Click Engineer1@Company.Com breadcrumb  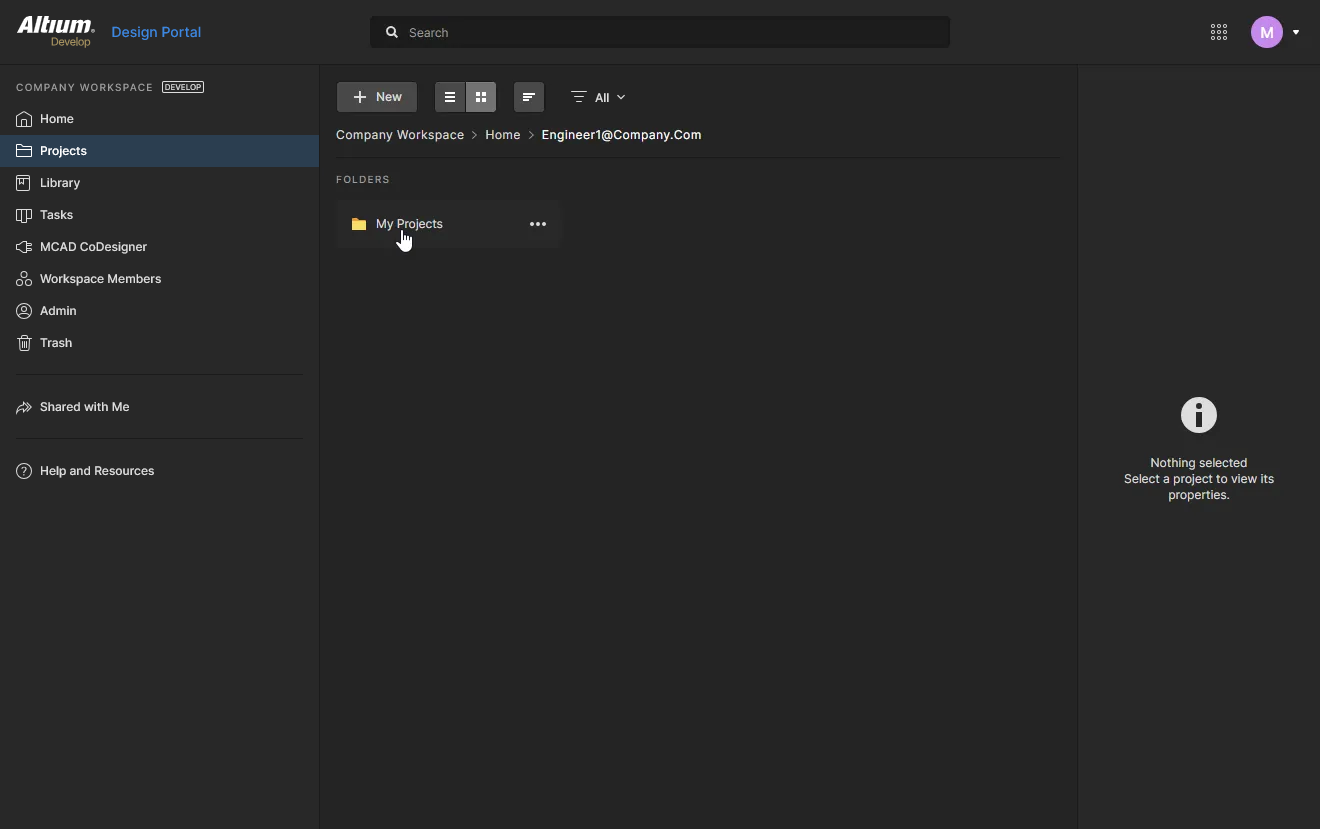tap(621, 135)
